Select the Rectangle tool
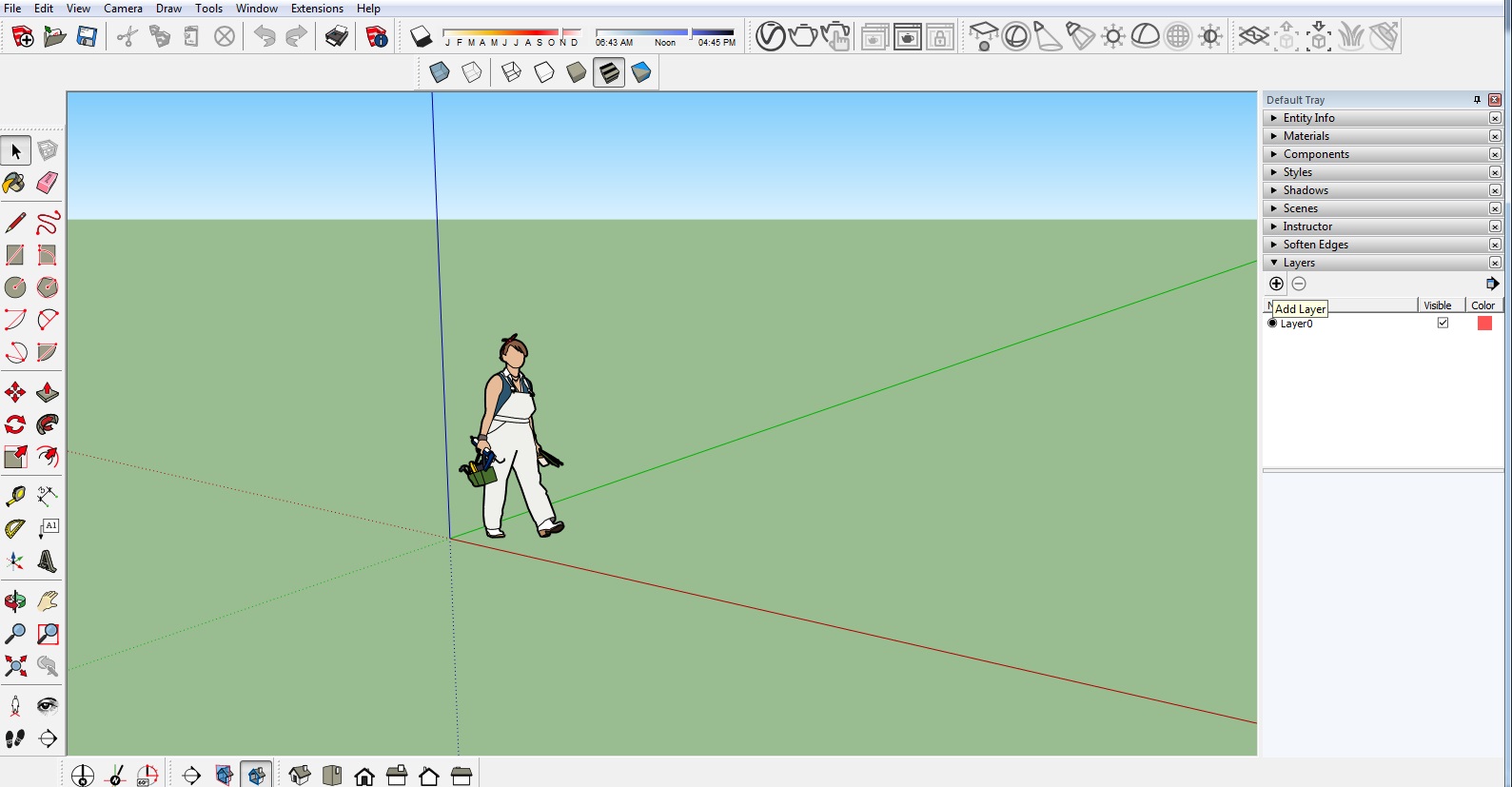1512x787 pixels. pos(15,255)
